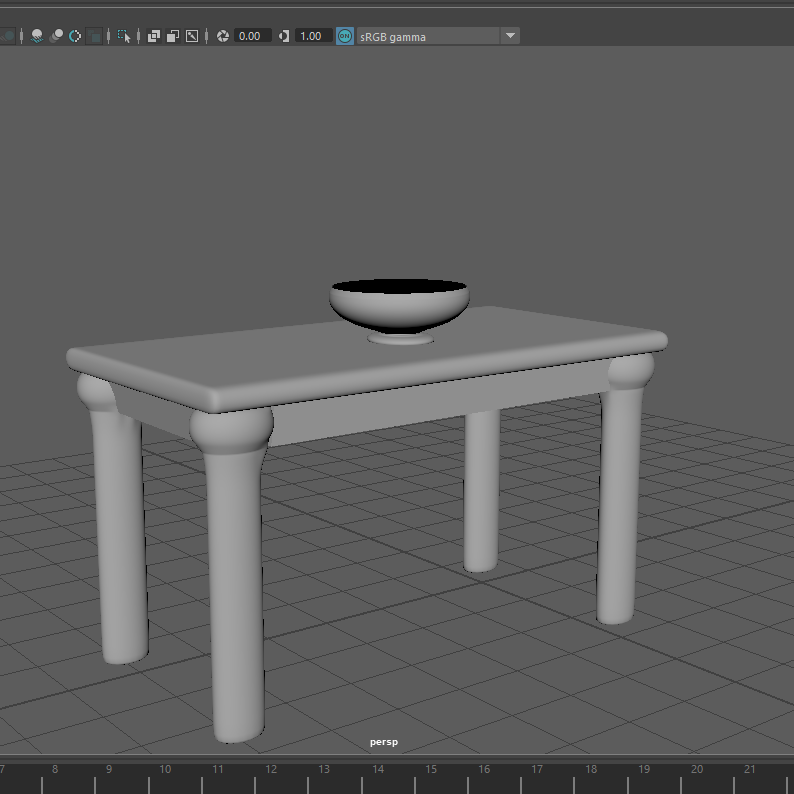Toggle motion blur in viewport toolbar

56,36
